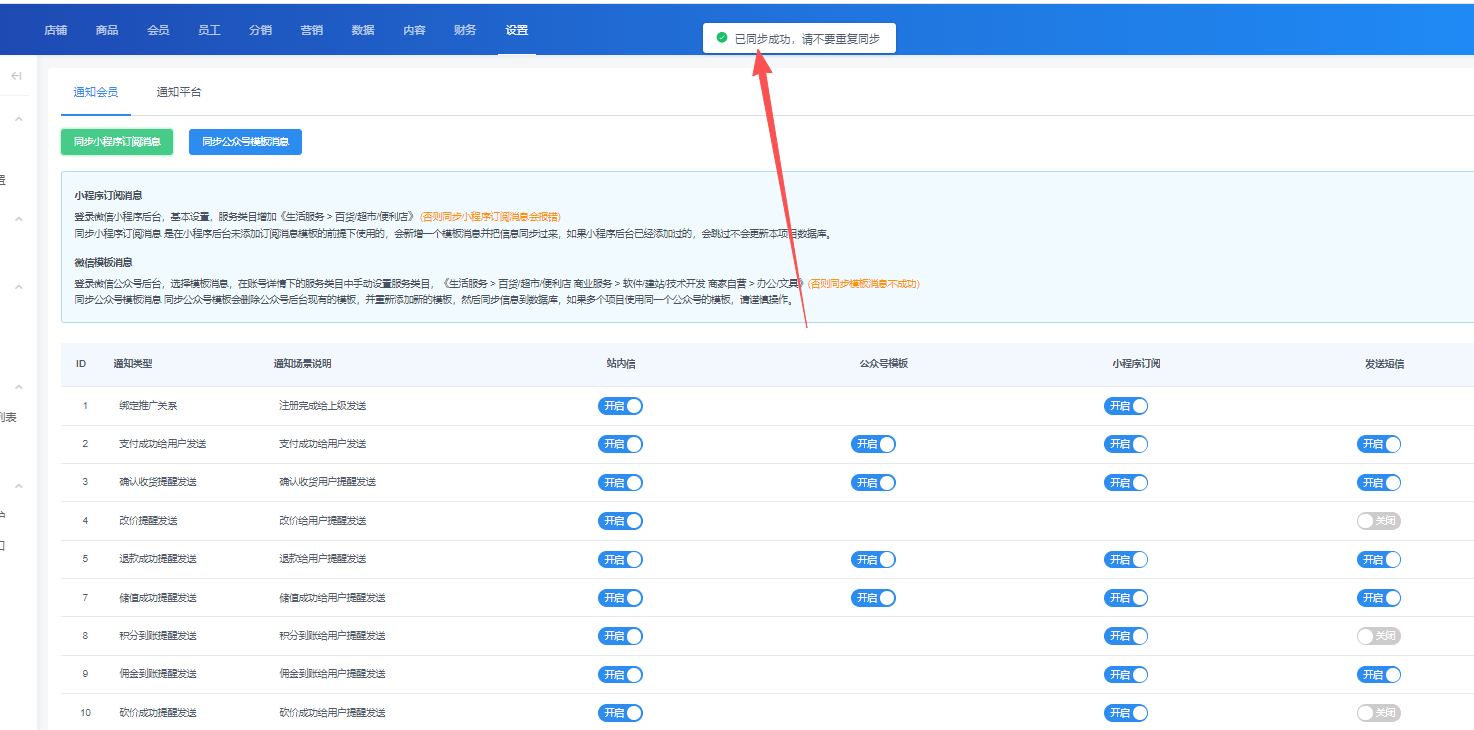Screen dimensions: 1474x730
Task: Switch to the 通知平台 tab
Action: click(179, 92)
